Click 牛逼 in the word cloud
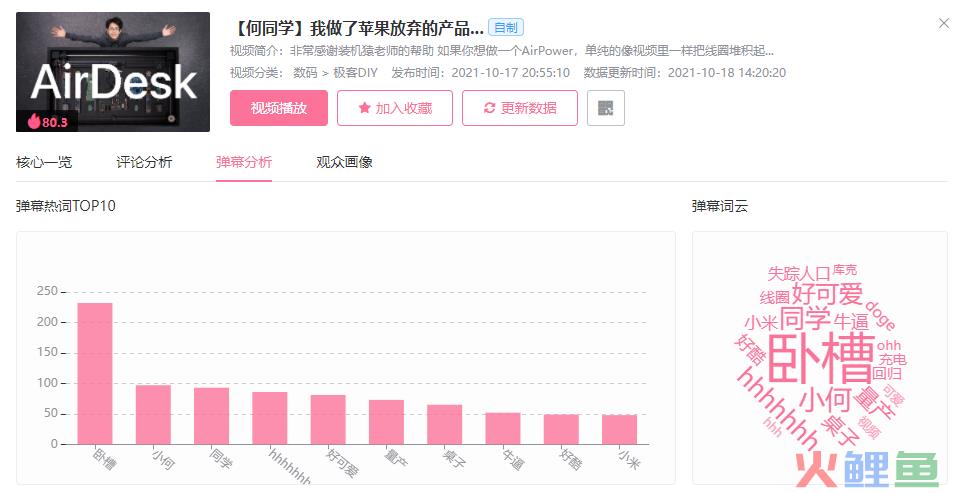963x493 pixels. 851,321
